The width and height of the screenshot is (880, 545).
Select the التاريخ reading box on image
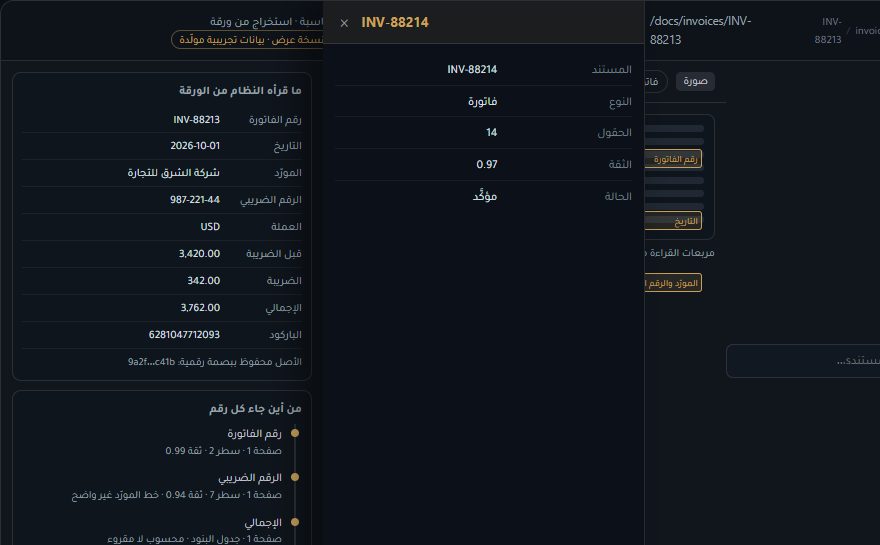673,221
